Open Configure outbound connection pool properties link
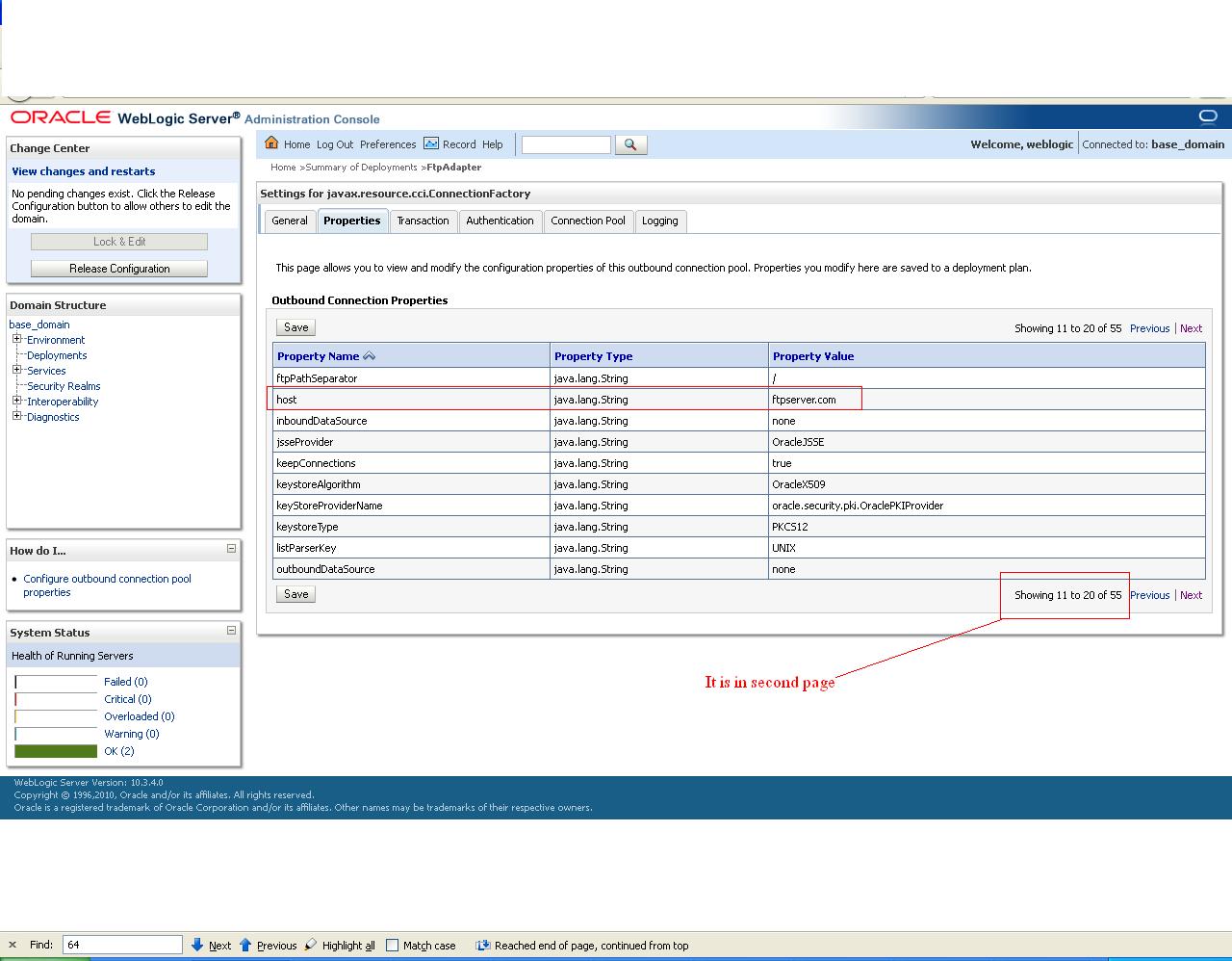This screenshot has height=961, width=1232. pos(107,585)
